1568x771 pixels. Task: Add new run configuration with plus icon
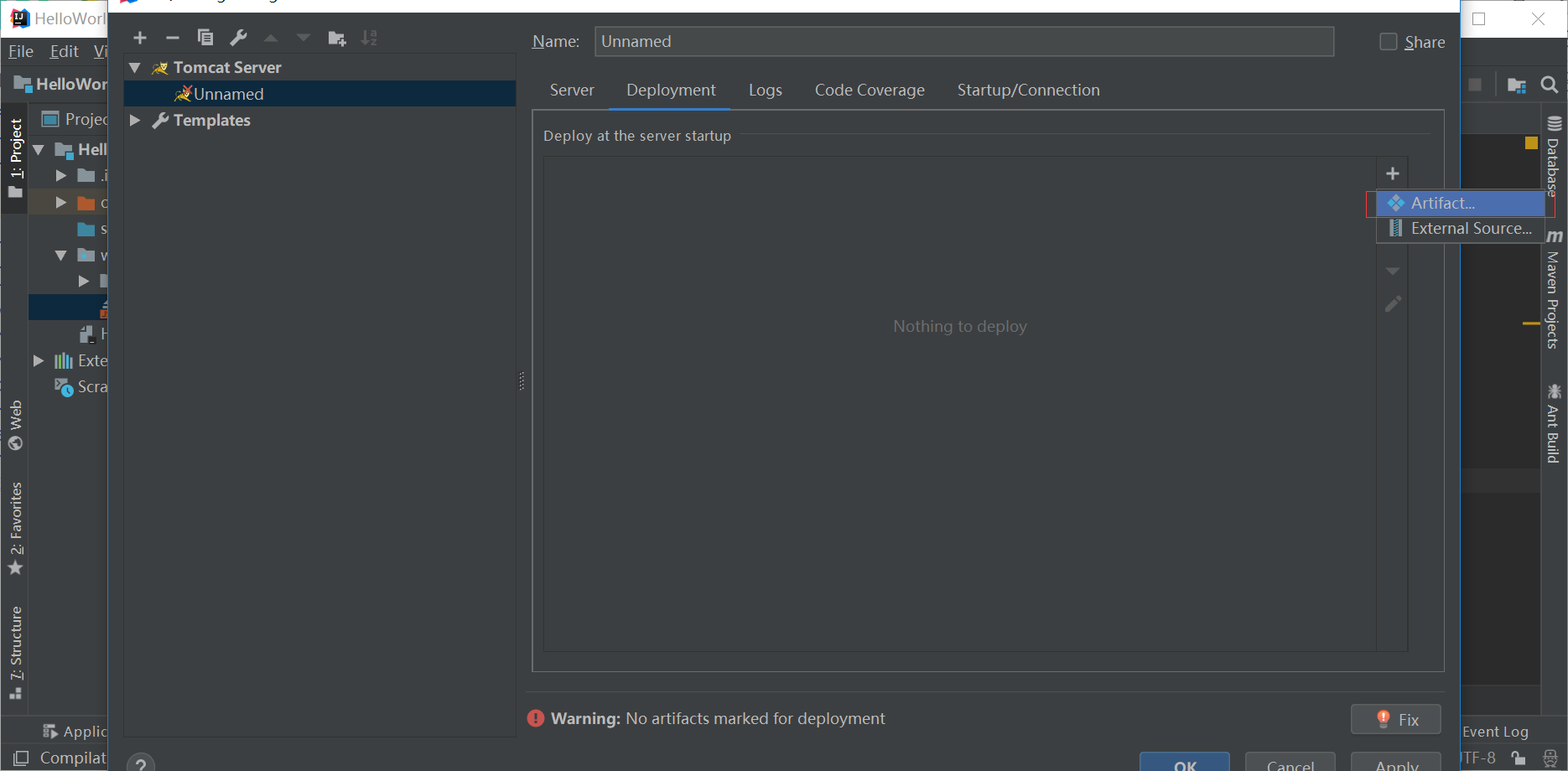pos(140,38)
